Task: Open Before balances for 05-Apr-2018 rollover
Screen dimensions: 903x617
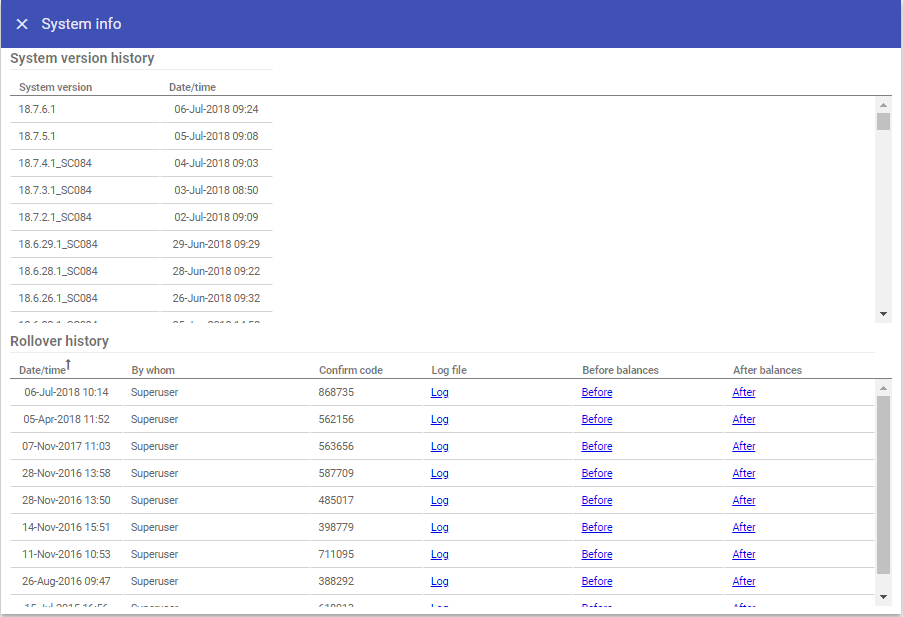Action: [596, 419]
